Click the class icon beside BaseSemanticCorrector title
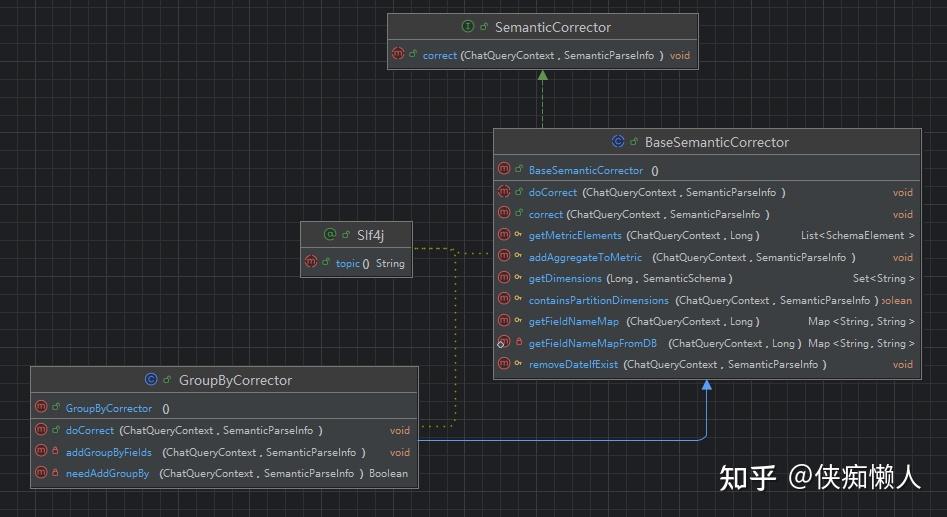The width and height of the screenshot is (947, 517). point(618,141)
